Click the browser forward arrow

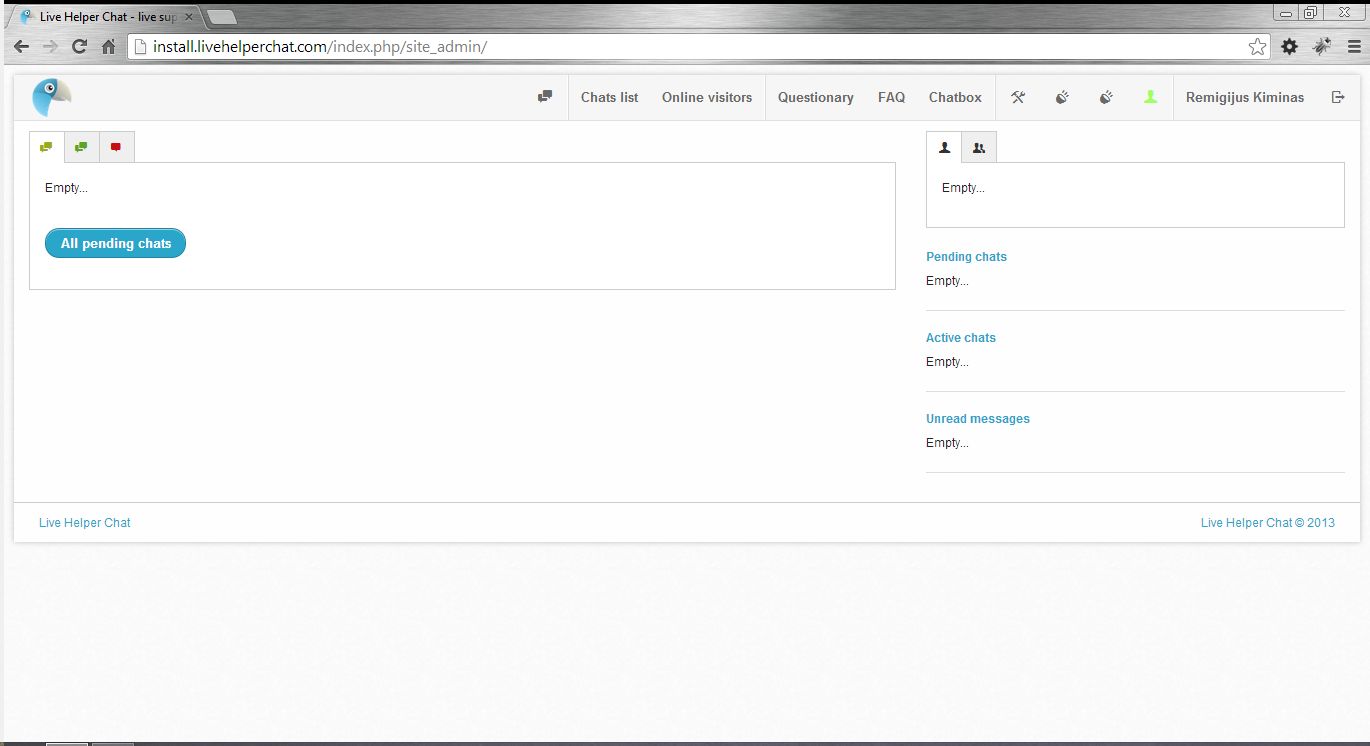coord(50,47)
